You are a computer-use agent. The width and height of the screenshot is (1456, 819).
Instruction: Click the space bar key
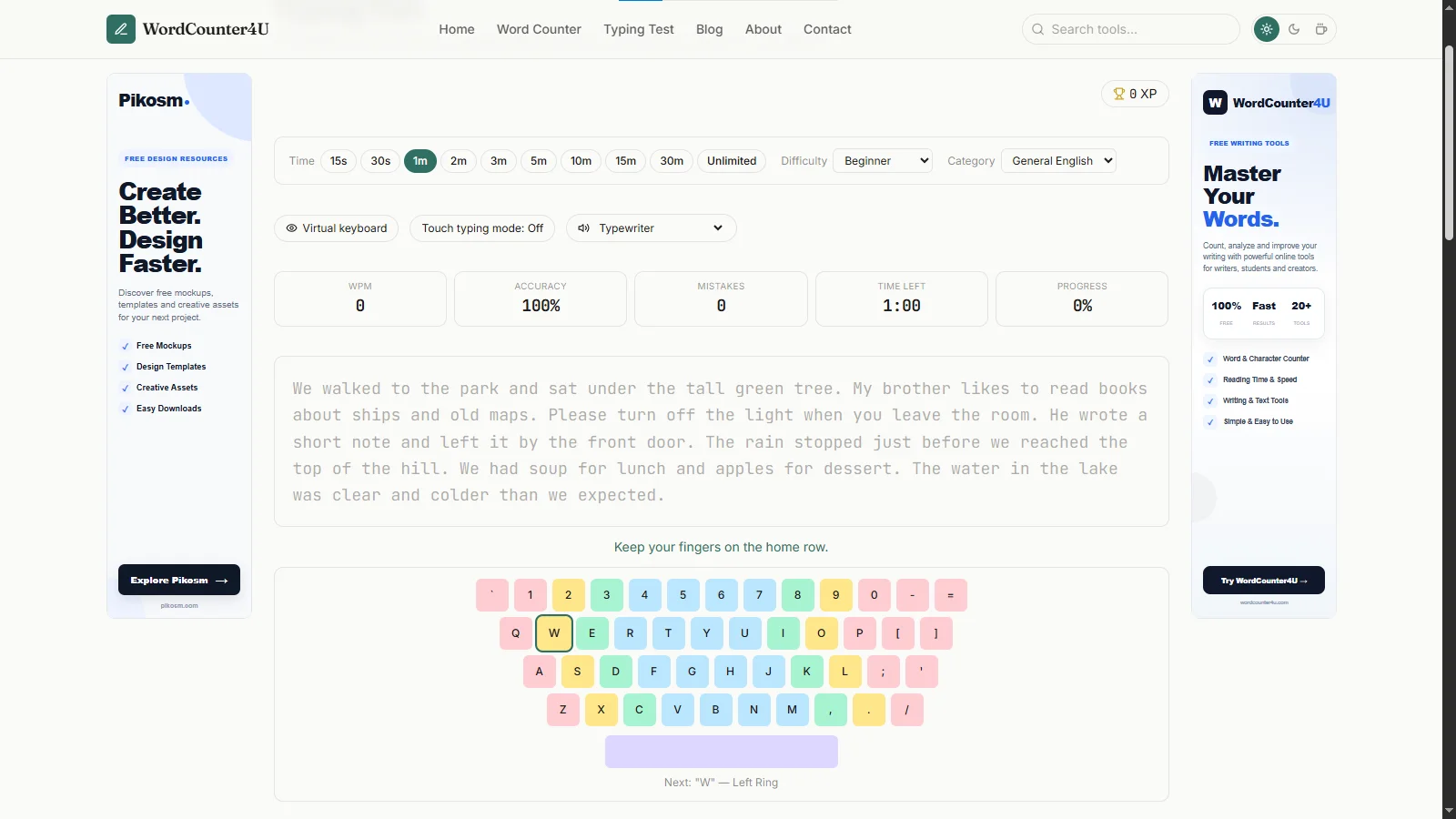point(722,752)
